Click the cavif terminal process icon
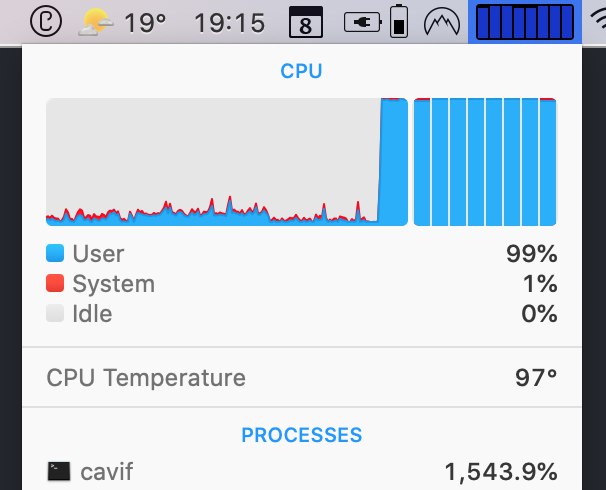The height and width of the screenshot is (490, 606). (59, 471)
